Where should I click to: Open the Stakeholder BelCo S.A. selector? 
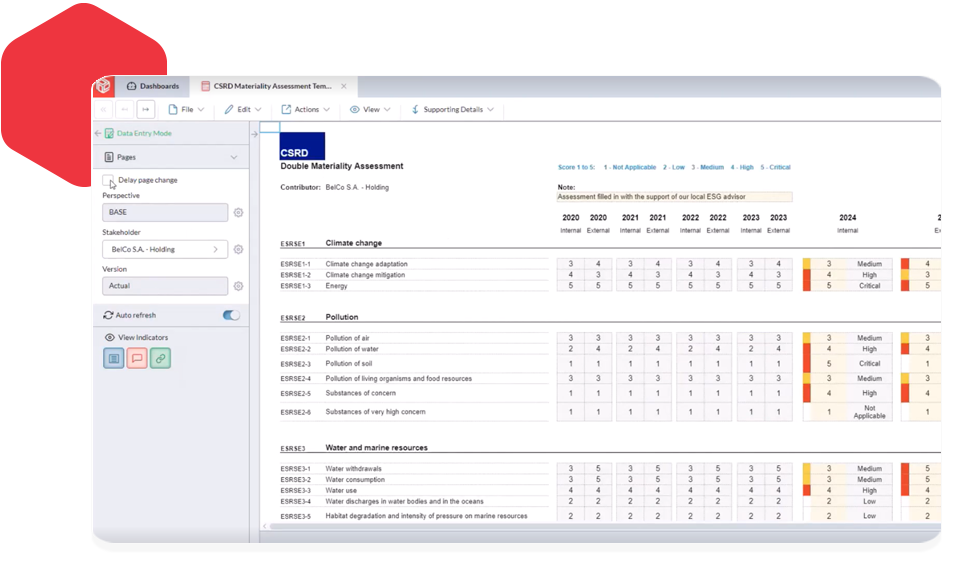coord(165,250)
